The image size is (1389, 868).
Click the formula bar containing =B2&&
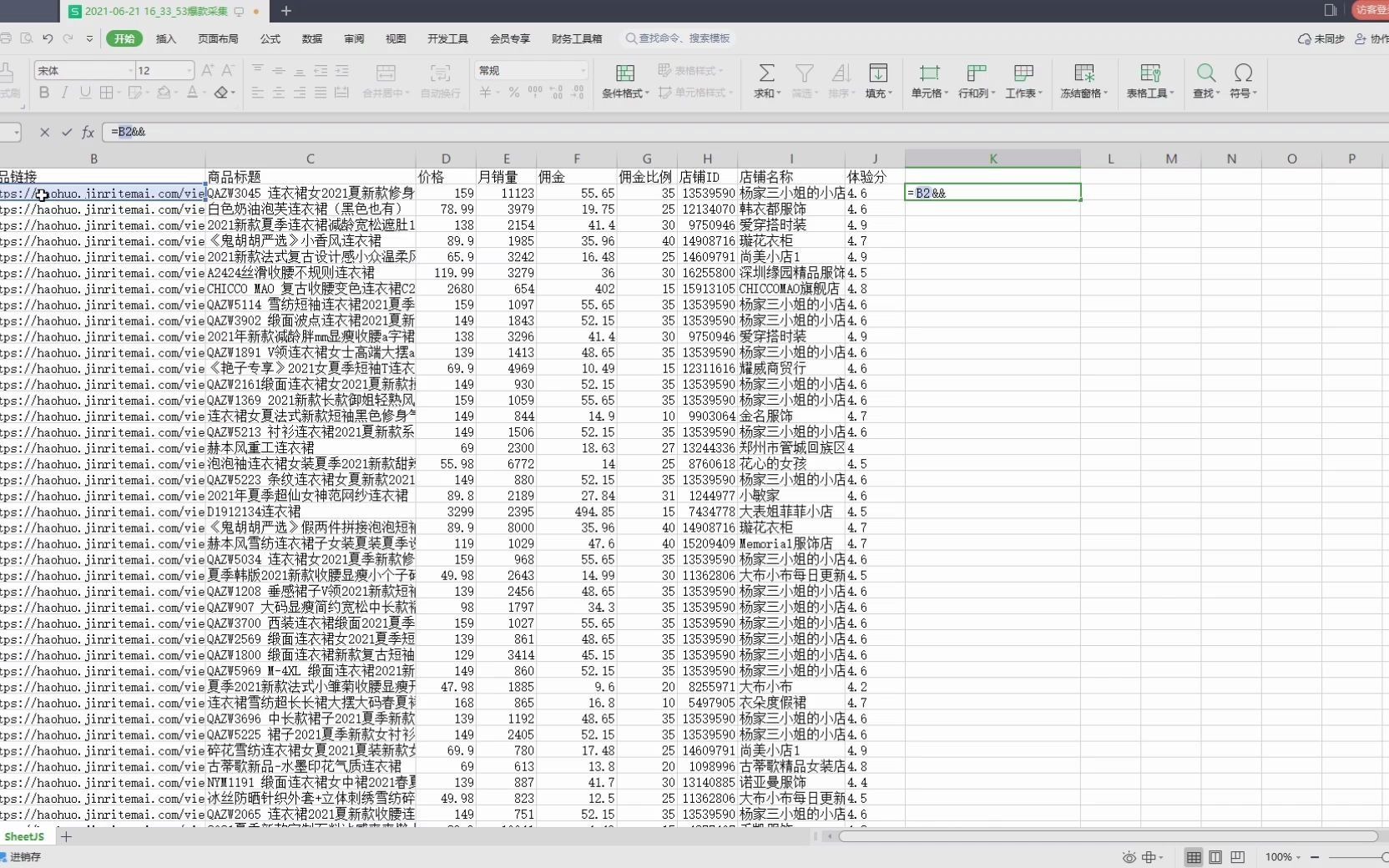745,132
